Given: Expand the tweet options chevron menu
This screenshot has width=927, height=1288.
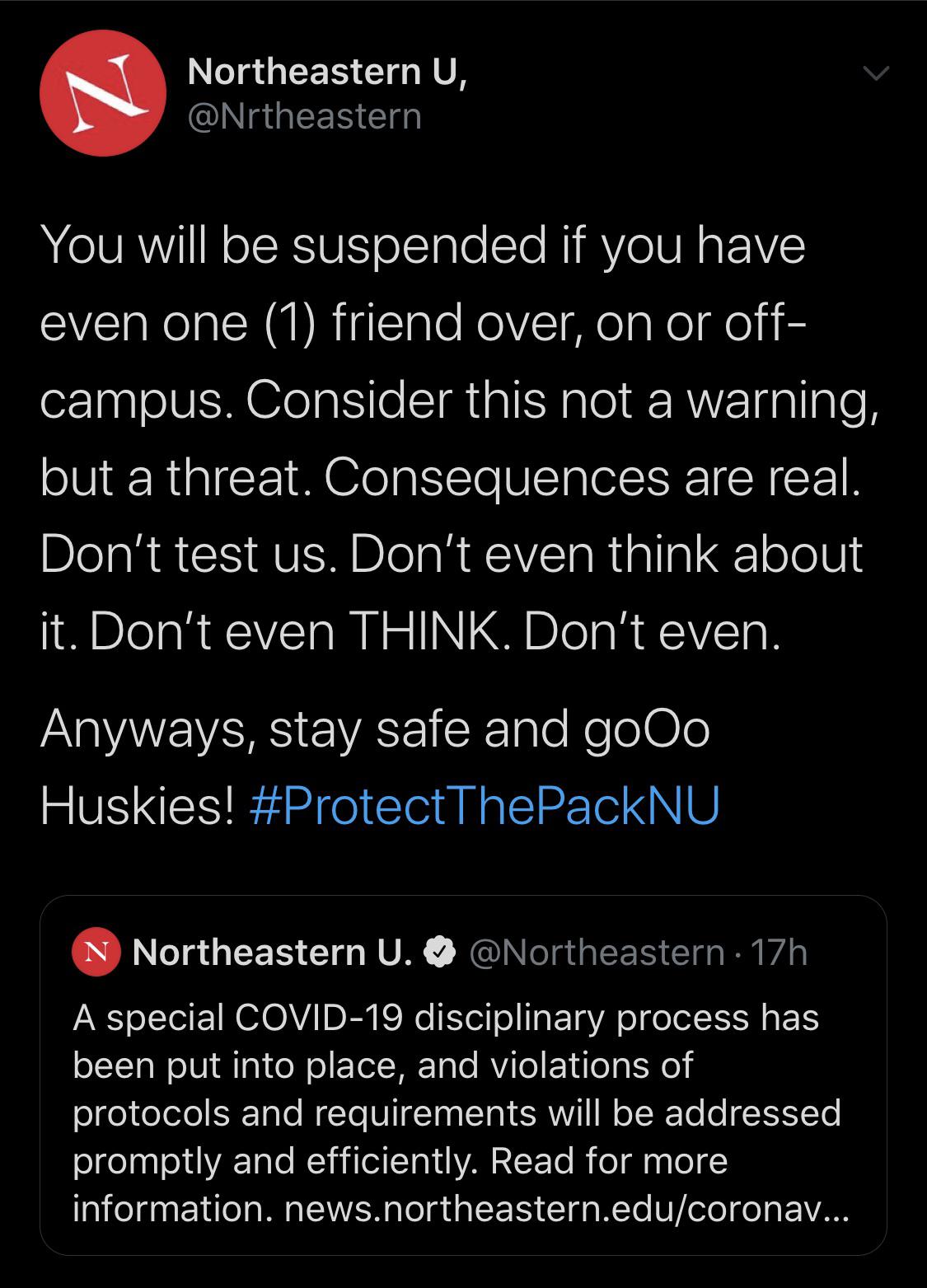Looking at the screenshot, I should [x=877, y=74].
